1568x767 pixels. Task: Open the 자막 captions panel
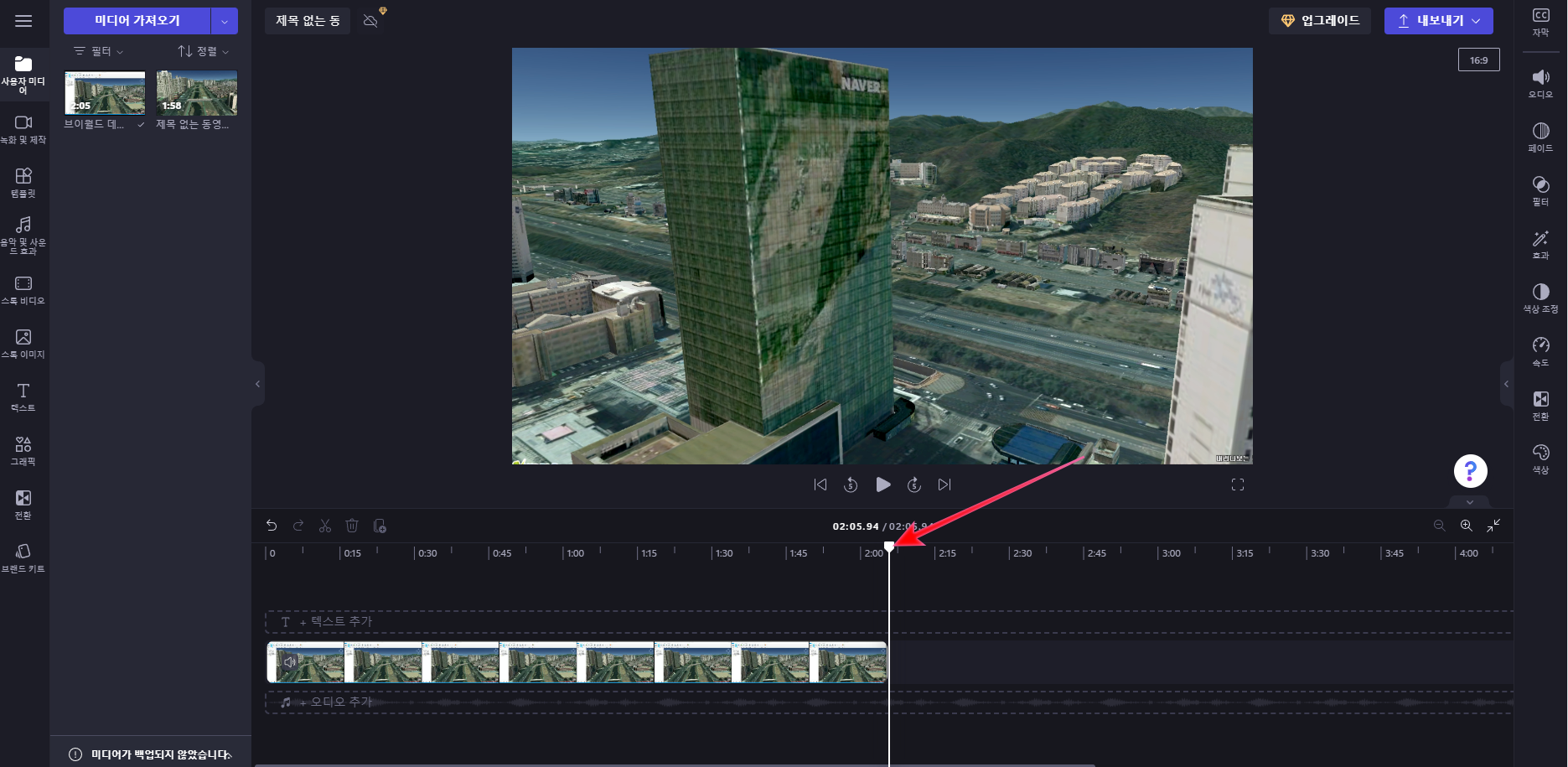1540,22
